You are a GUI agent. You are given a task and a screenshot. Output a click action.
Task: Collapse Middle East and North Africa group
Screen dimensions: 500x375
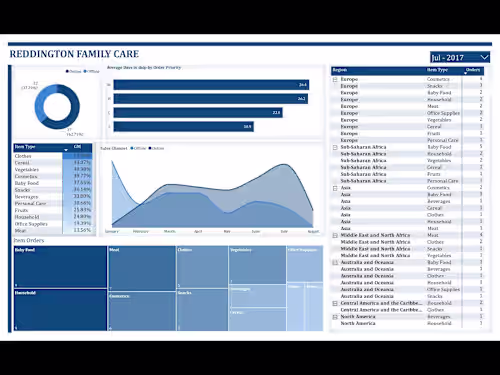(335, 235)
